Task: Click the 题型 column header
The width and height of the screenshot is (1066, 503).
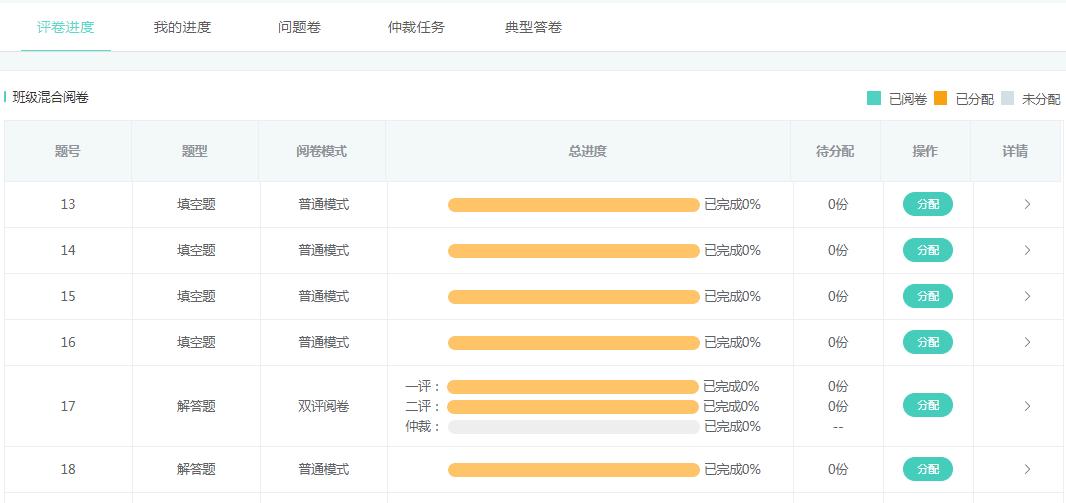Action: point(194,151)
